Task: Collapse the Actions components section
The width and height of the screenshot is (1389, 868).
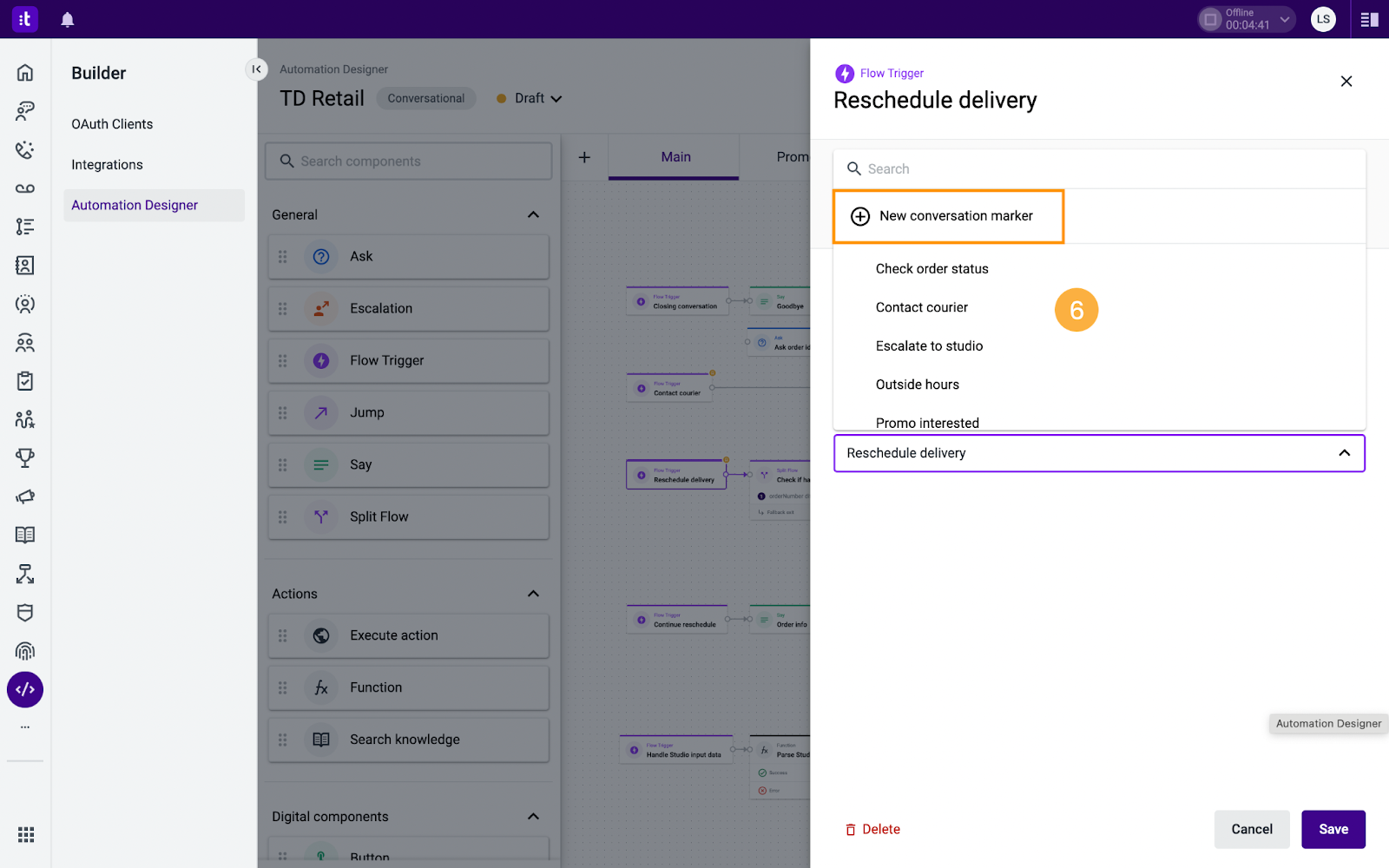Action: (x=533, y=594)
